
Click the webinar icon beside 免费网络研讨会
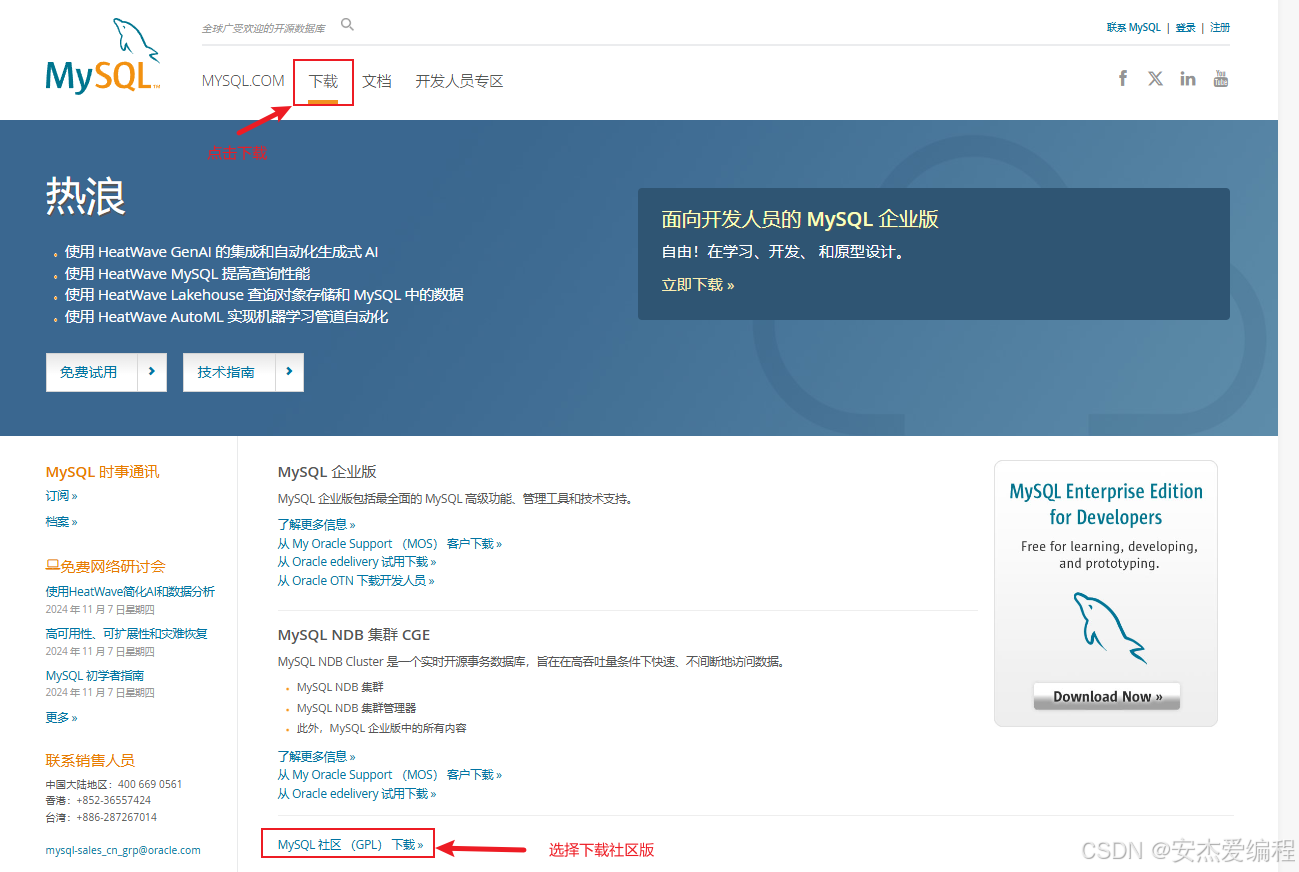(x=50, y=564)
